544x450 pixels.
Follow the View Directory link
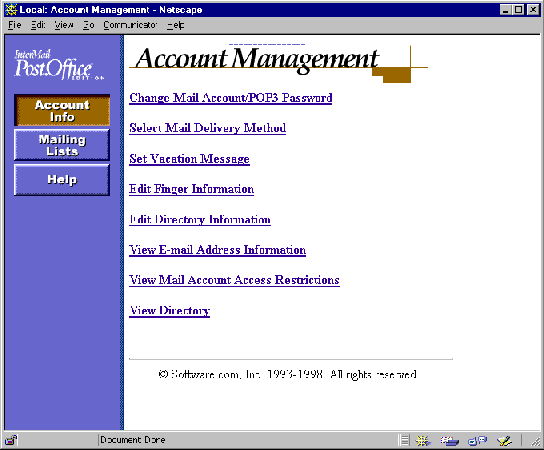tap(170, 311)
